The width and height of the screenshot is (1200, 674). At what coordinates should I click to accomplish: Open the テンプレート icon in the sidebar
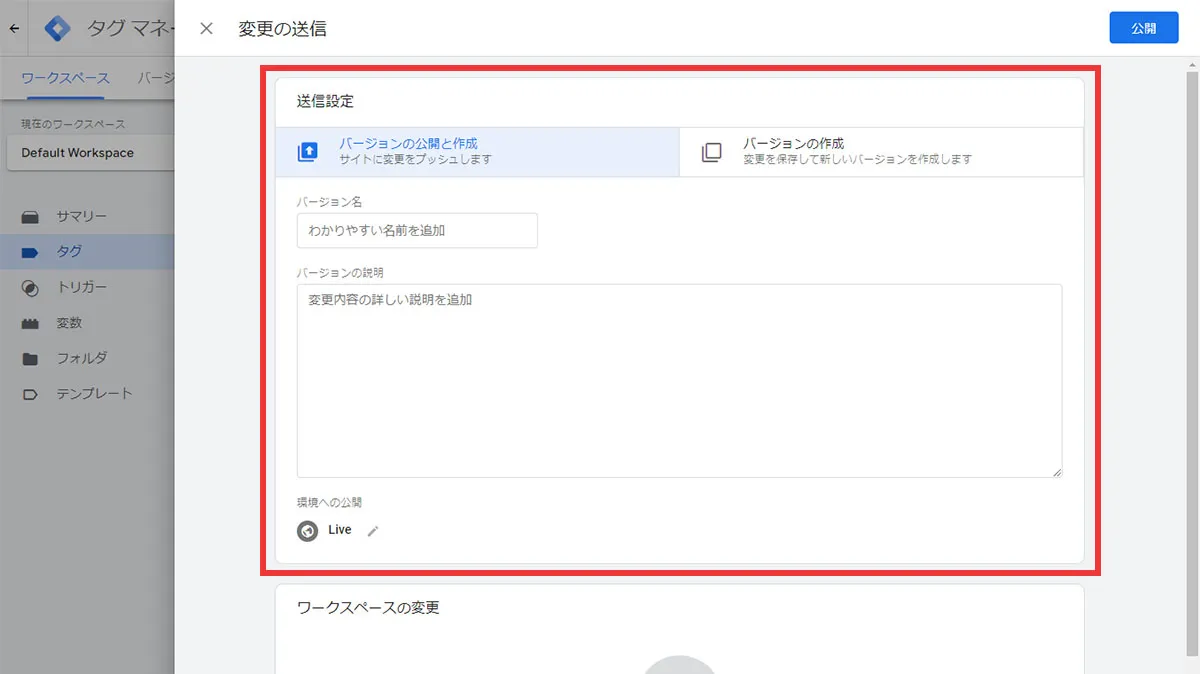coord(31,393)
